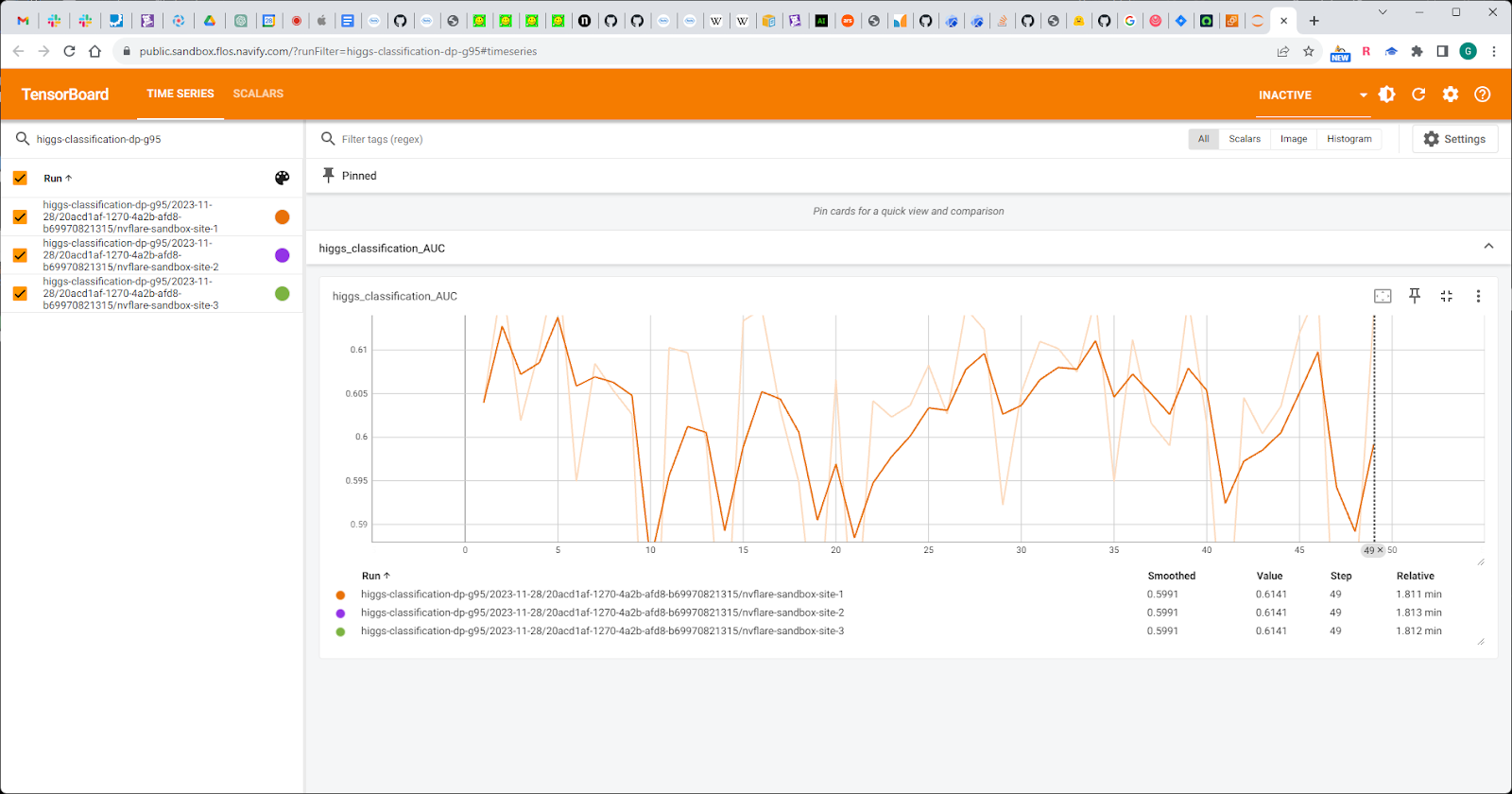
Task: Toggle the dark mode theme icon
Action: [x=1387, y=95]
